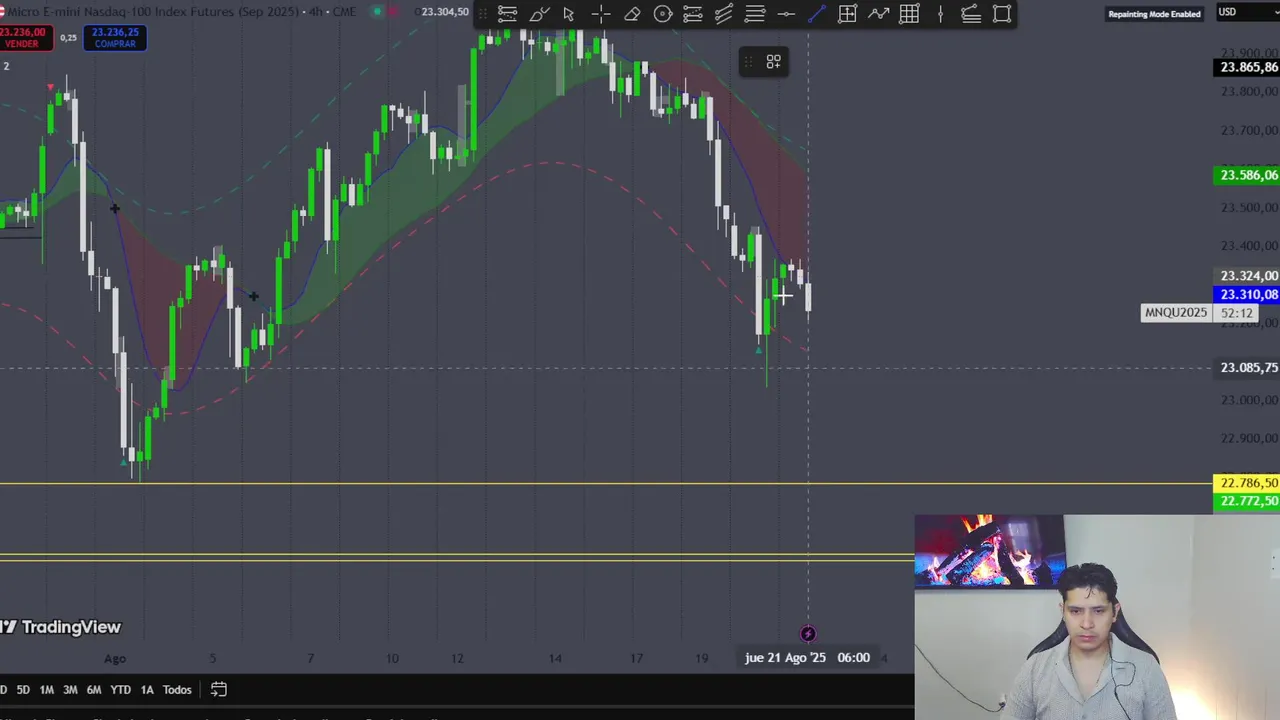1280x720 pixels.
Task: Click the stacked-lines-with-nodes icon after the circle
Action: click(692, 14)
